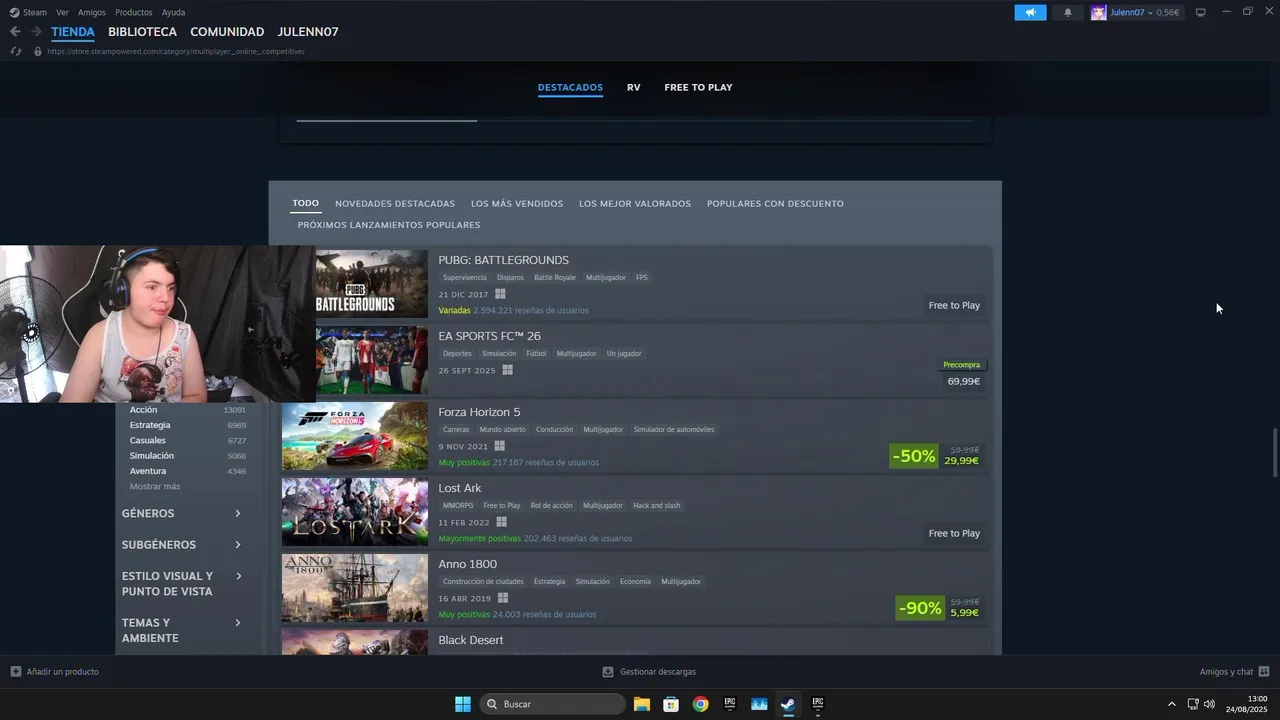Filter by the Aventura tag
This screenshot has width=1280, height=720.
coord(148,471)
